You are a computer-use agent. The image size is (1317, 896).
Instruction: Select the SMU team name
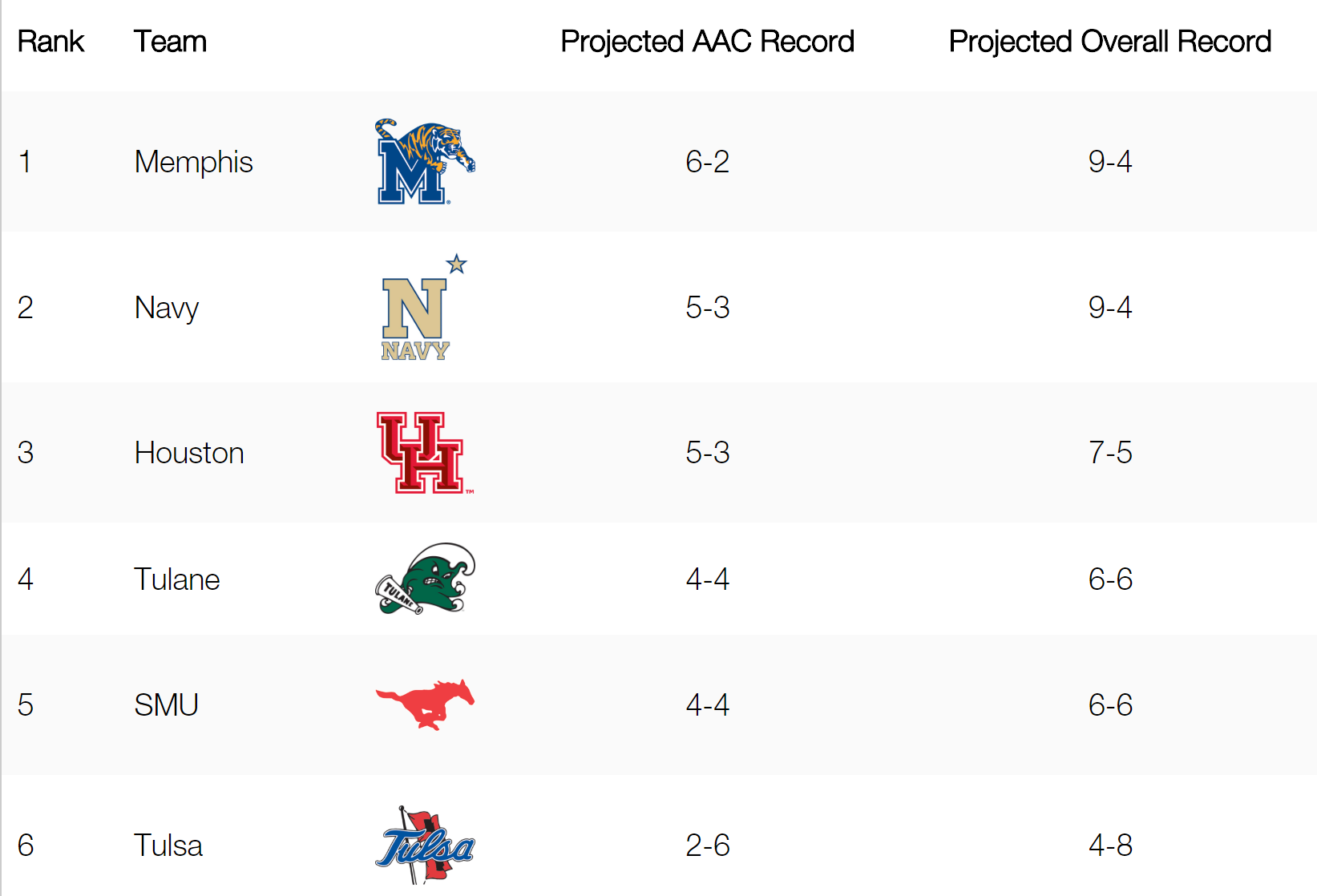(x=166, y=705)
